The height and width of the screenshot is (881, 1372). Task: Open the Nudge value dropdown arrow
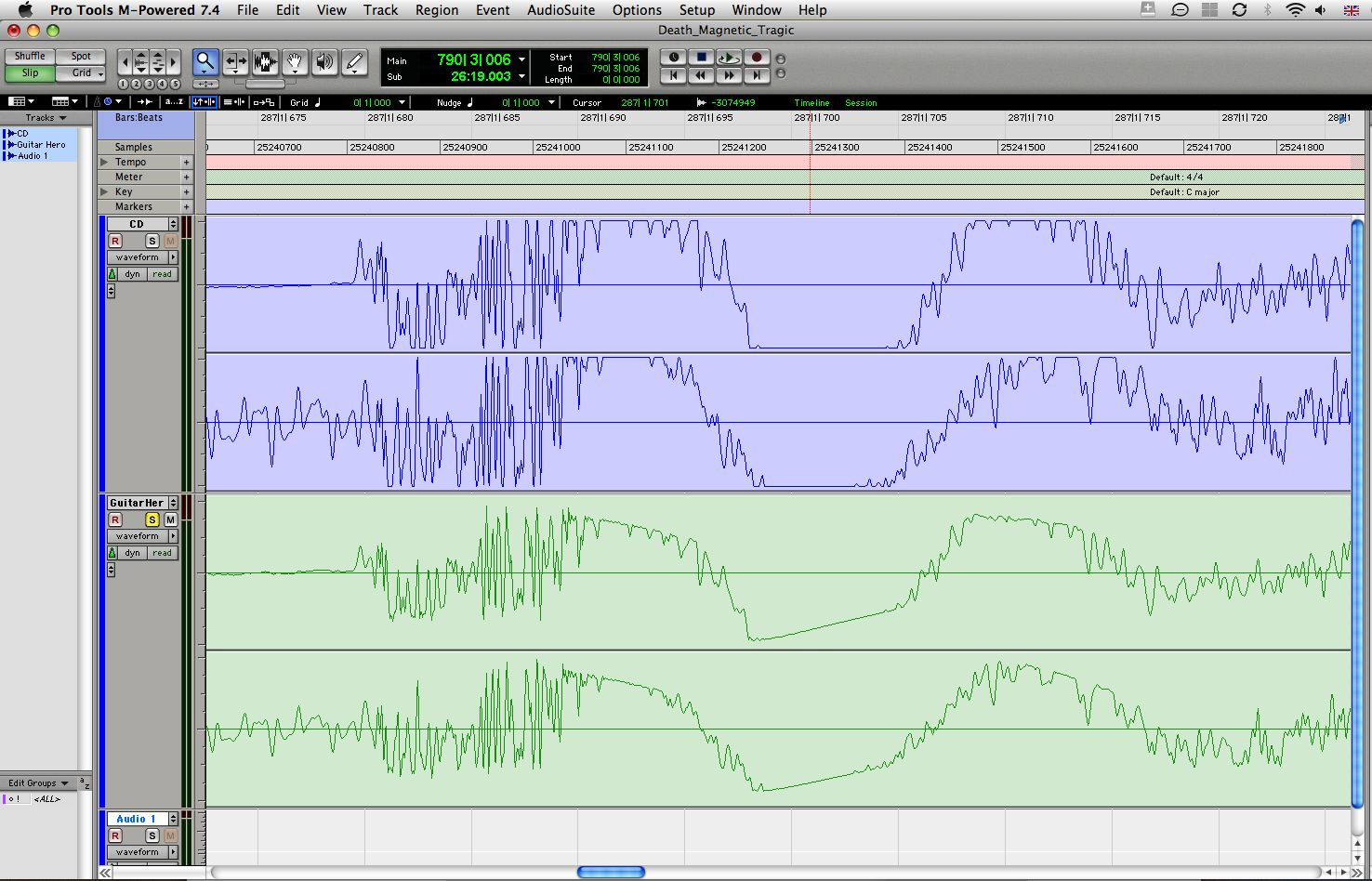550,102
